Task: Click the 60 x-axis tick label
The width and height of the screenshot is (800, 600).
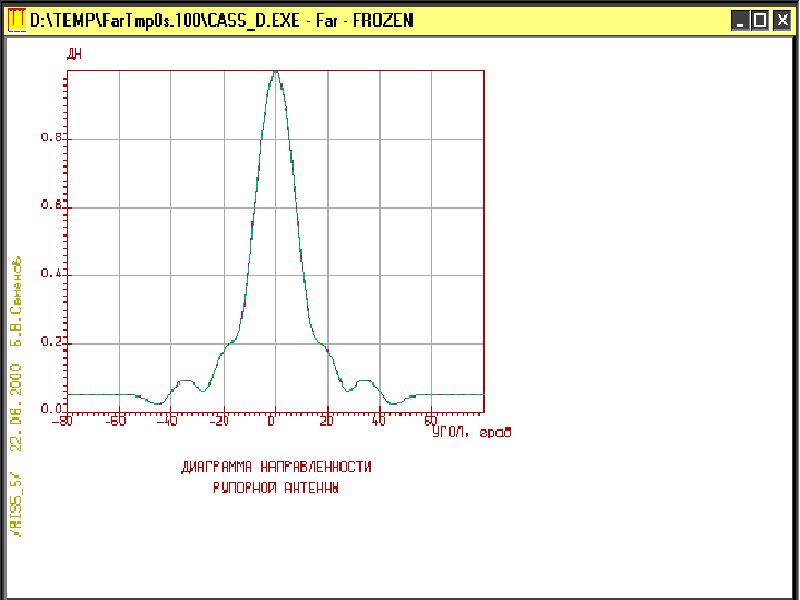Action: pos(431,421)
